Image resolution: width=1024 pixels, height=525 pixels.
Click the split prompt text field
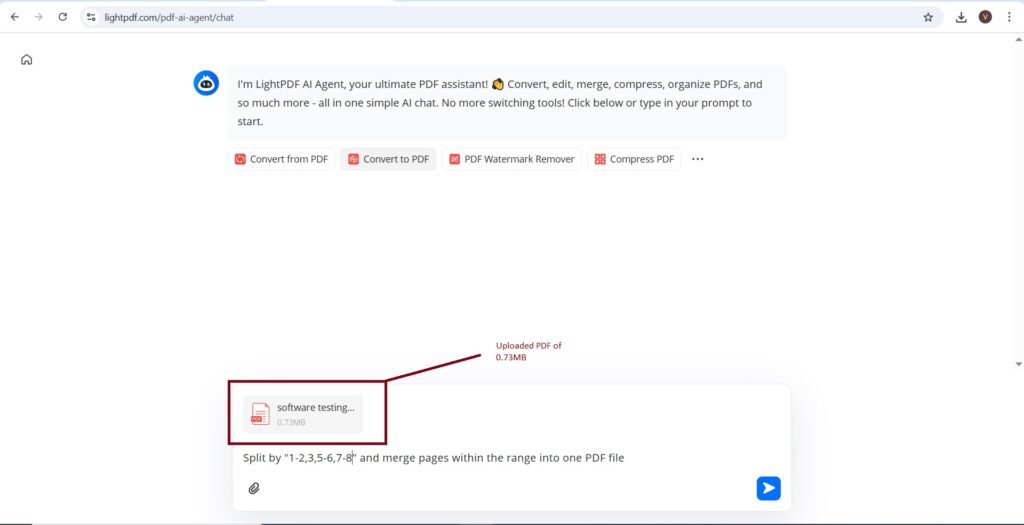coord(500,458)
